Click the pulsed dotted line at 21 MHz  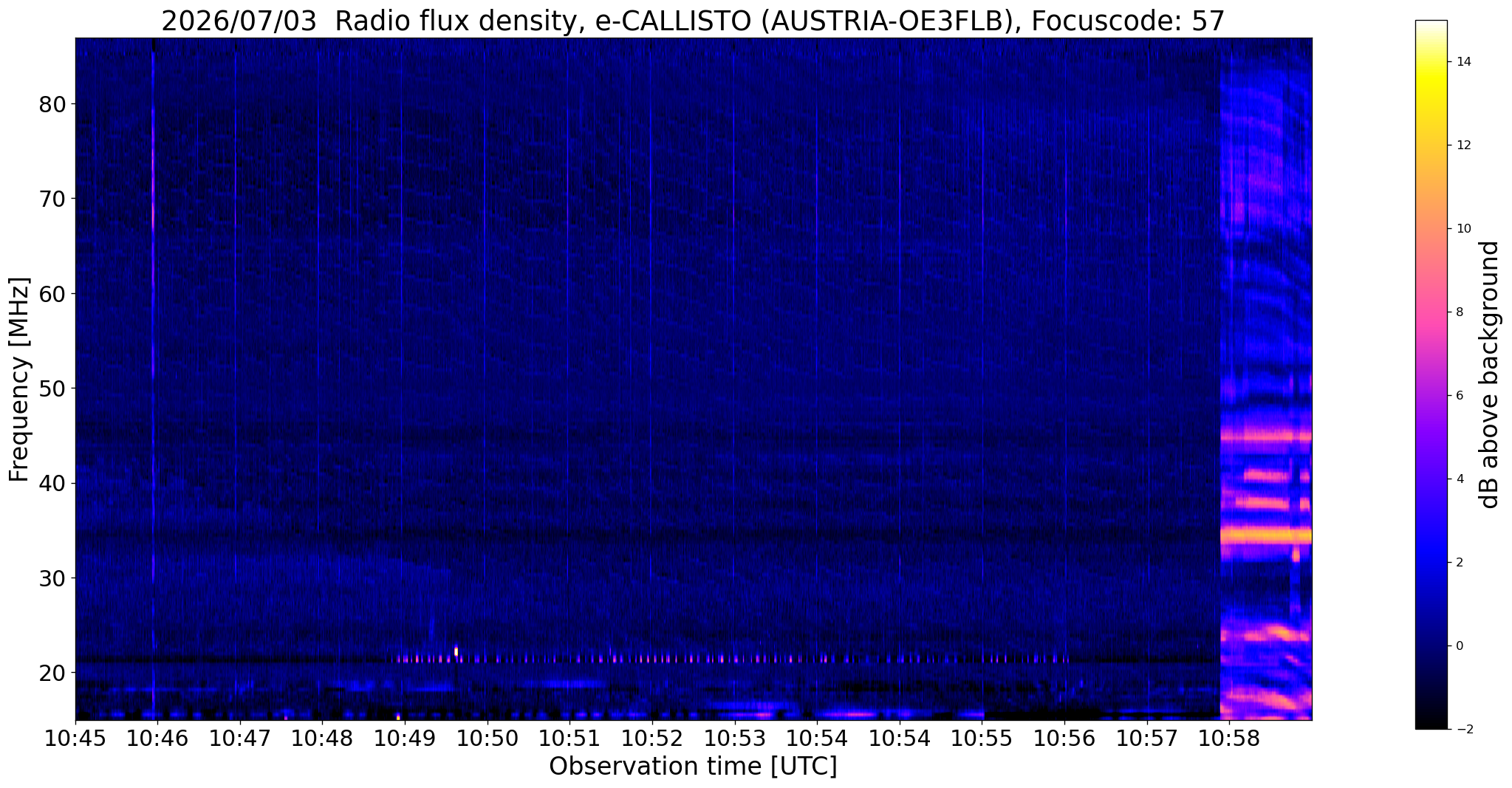click(x=731, y=658)
